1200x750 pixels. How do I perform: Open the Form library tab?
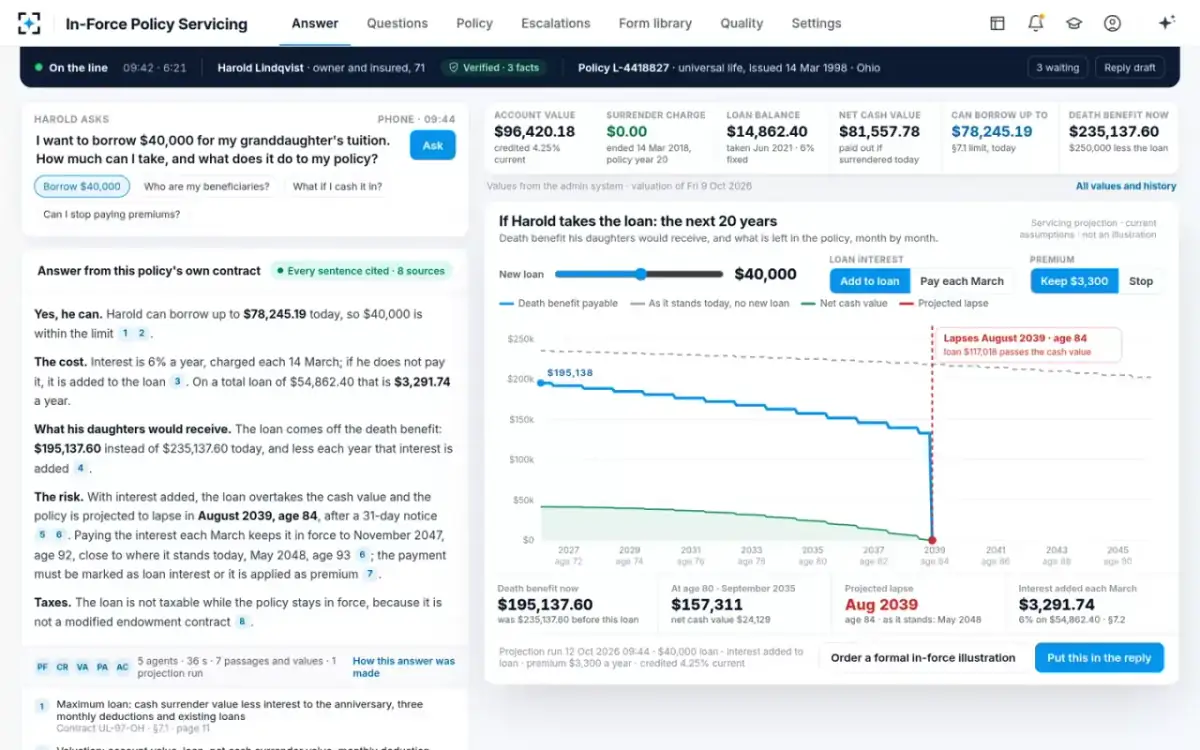(655, 23)
